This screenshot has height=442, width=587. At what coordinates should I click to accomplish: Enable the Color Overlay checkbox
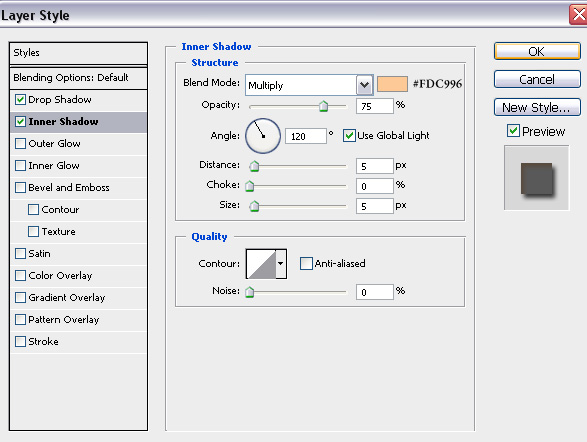(x=20, y=275)
